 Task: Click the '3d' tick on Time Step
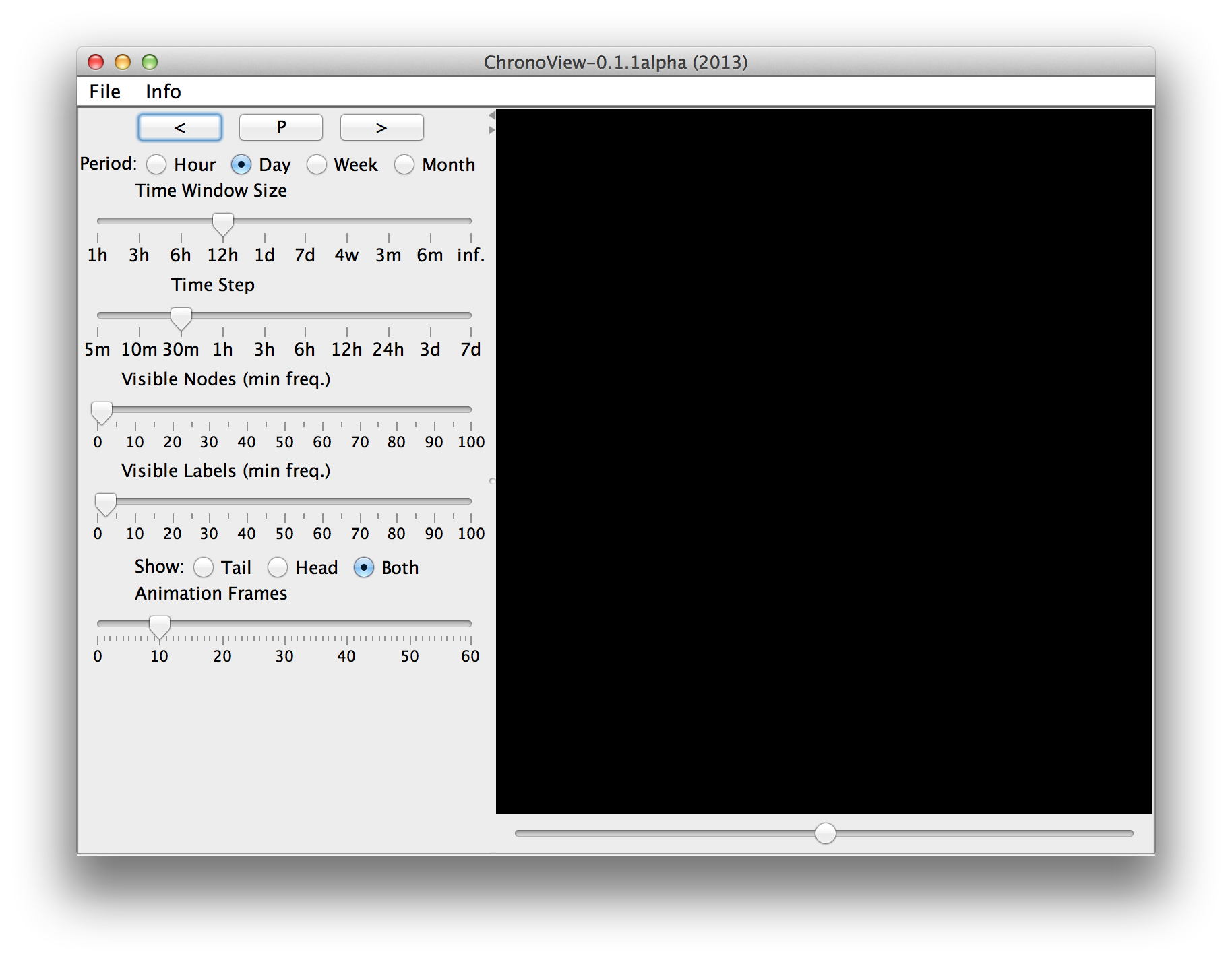pos(431,349)
